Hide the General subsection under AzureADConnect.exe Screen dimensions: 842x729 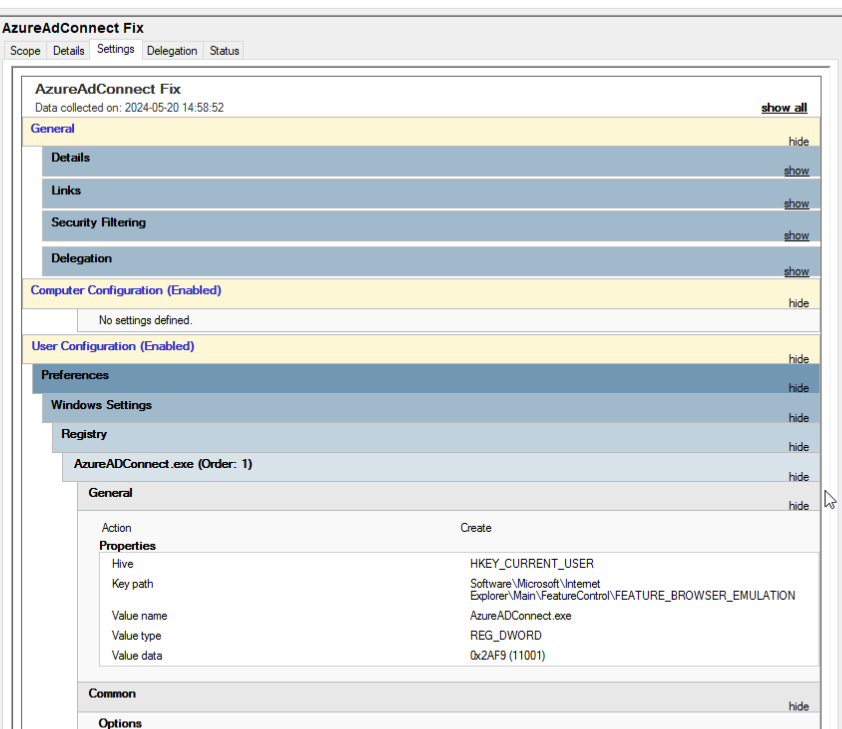(x=798, y=506)
